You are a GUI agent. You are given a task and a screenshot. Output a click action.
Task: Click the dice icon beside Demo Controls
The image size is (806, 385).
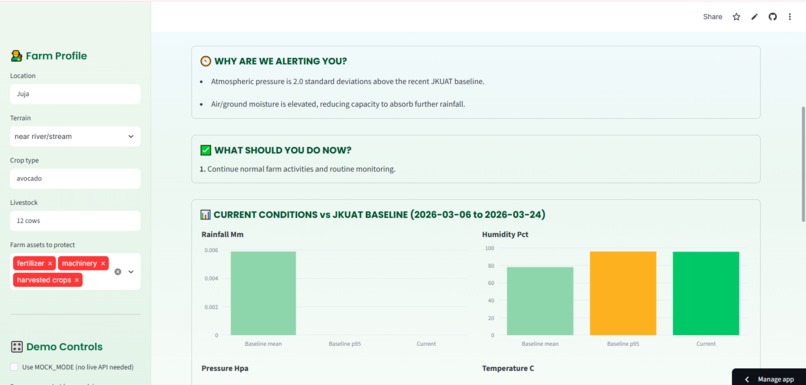[17, 346]
